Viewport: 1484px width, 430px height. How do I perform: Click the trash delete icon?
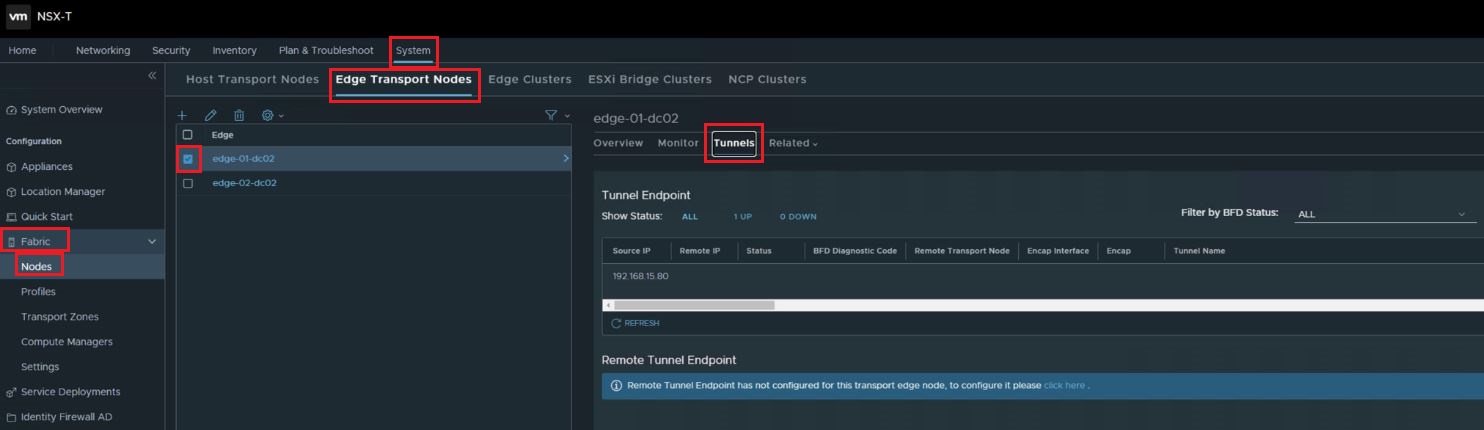[x=239, y=116]
